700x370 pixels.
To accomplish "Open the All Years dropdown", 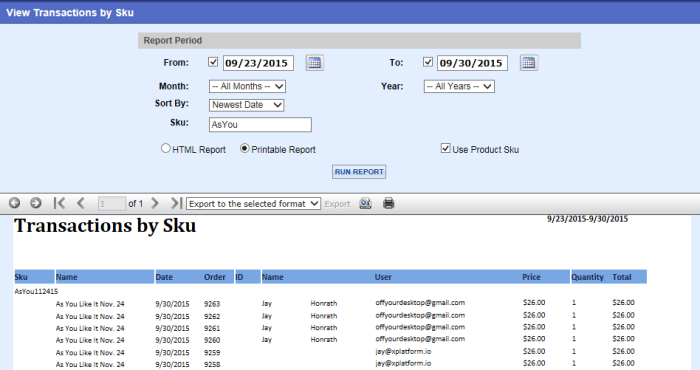I will (x=459, y=86).
